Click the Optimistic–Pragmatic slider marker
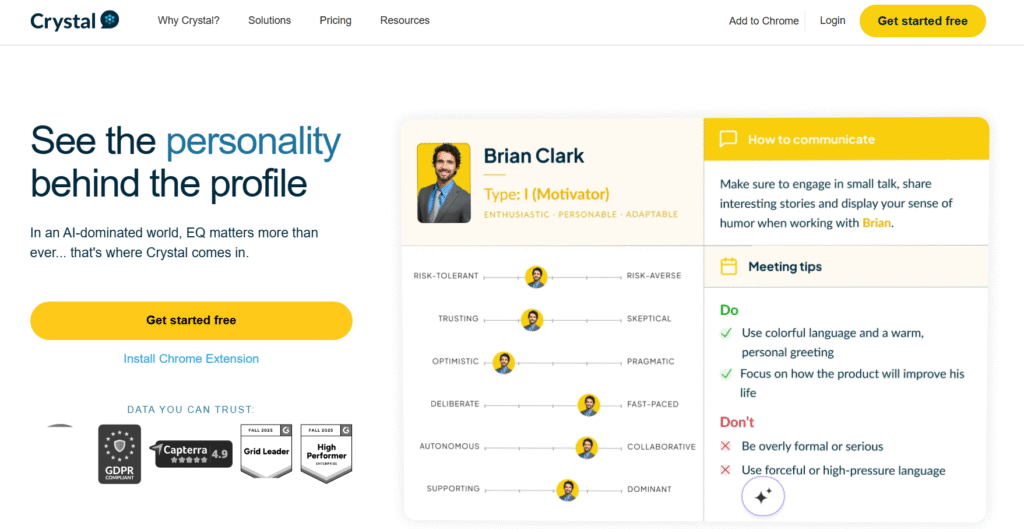 point(504,362)
